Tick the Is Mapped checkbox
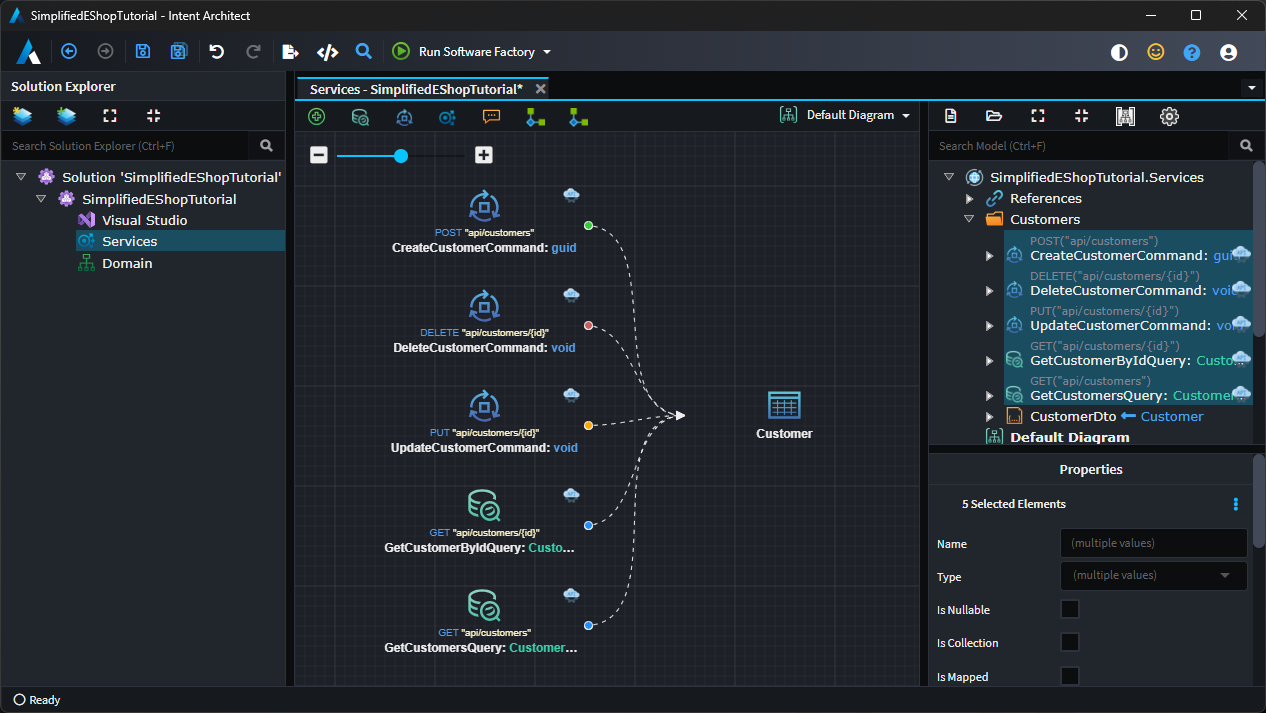This screenshot has height=713, width=1266. tap(1070, 676)
